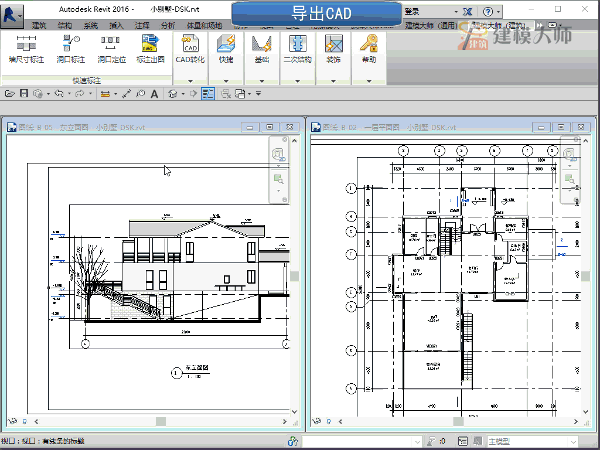
Task: Open the 分析 ribbon tab
Action: tap(168, 25)
